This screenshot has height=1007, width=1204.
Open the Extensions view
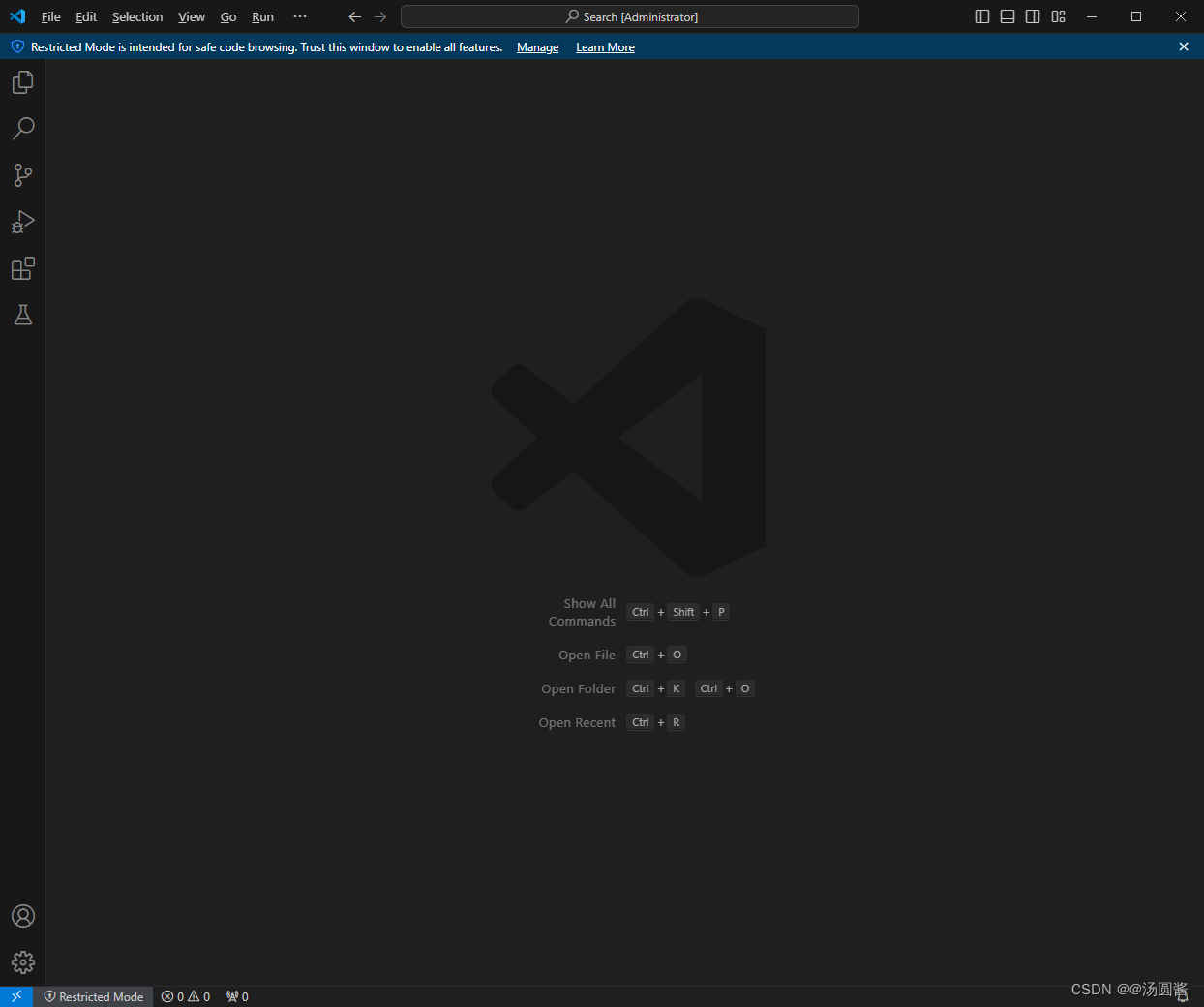[x=23, y=268]
